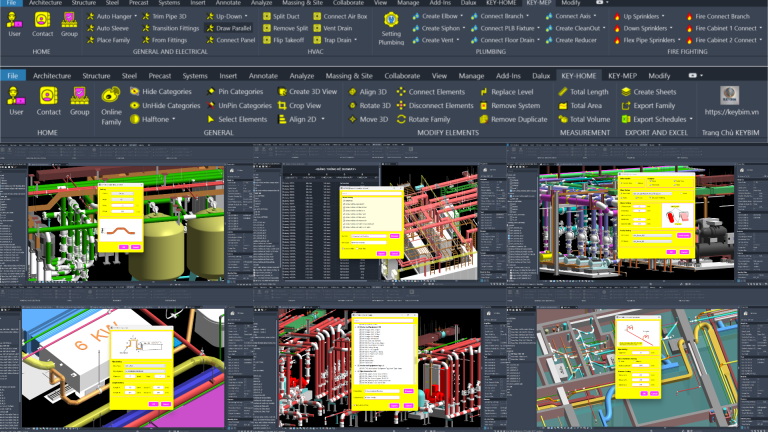Choose the Total Volume tool

tap(584, 119)
